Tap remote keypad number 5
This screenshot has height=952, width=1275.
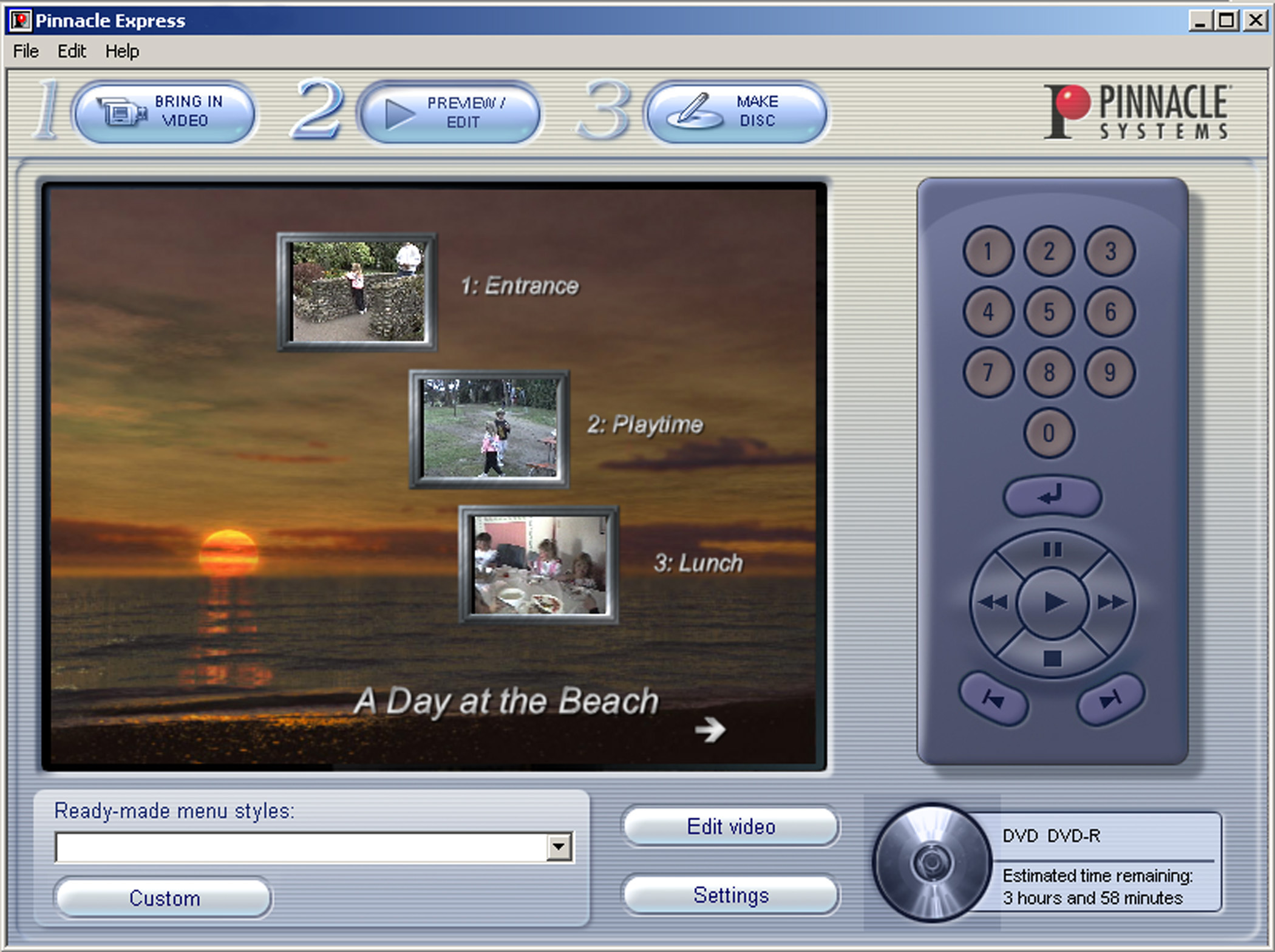click(1049, 312)
